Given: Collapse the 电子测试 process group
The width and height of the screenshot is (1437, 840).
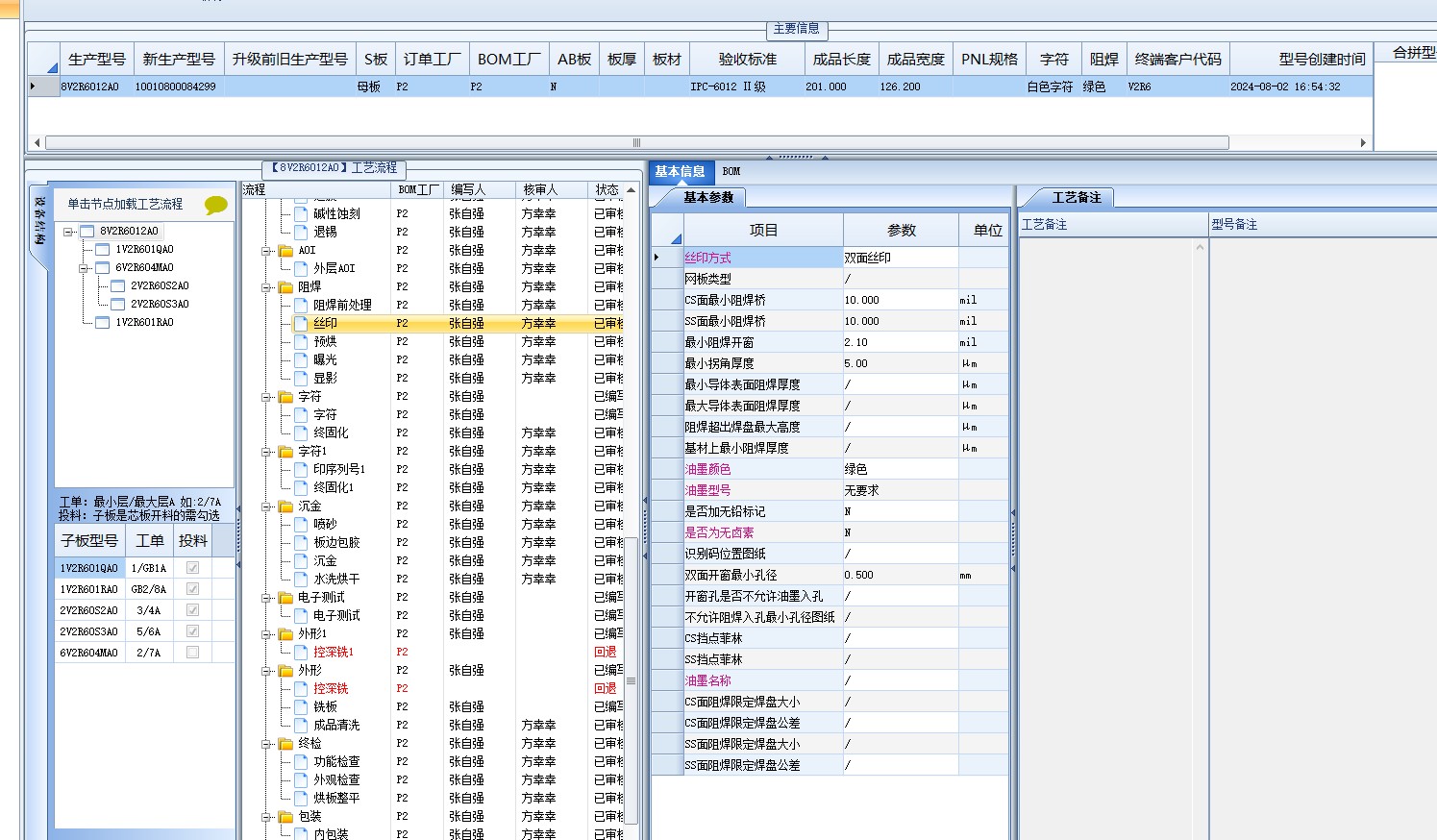Looking at the screenshot, I should click(x=266, y=598).
